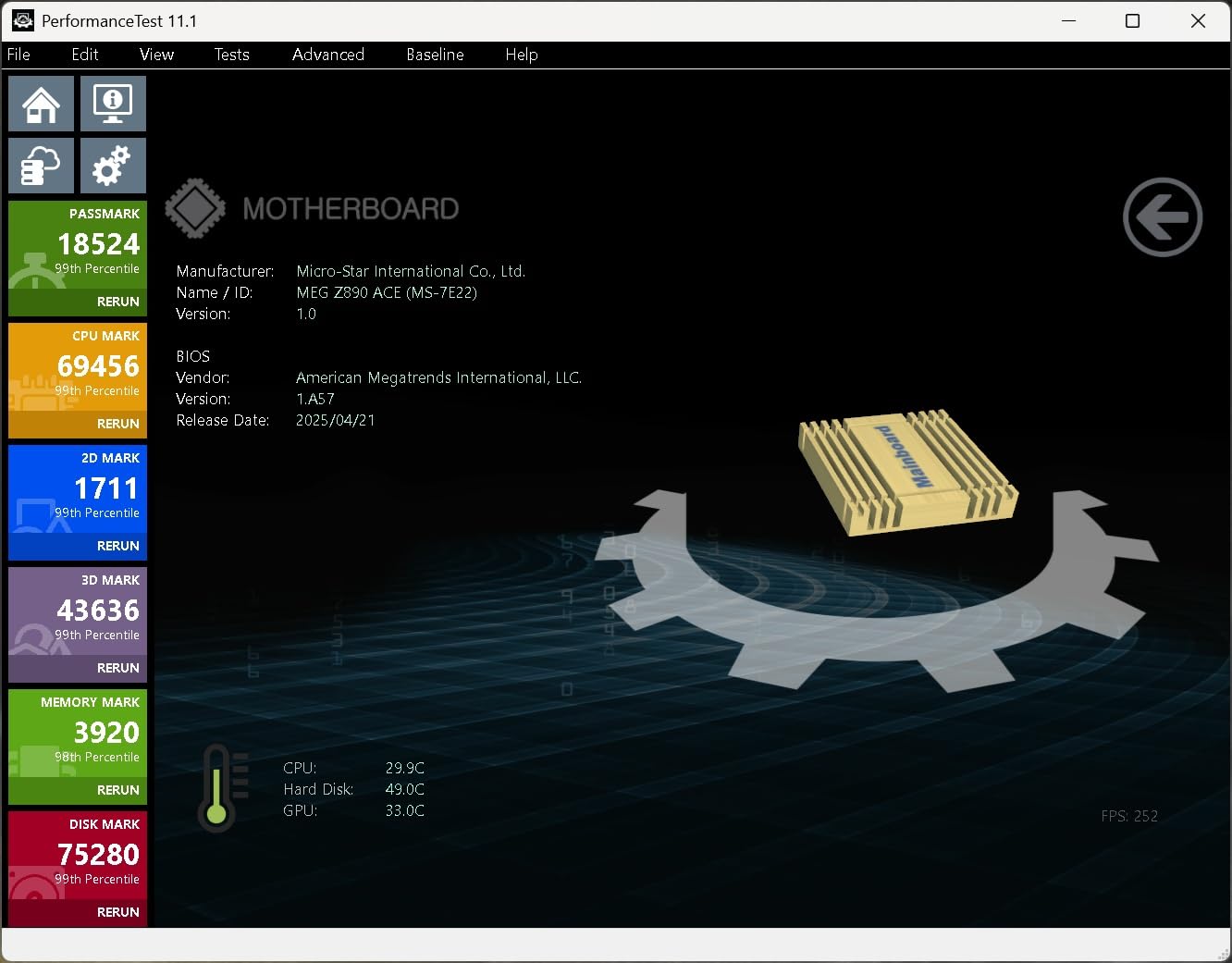The image size is (1232, 963).
Task: Rerun the 3D Mark test
Action: (118, 668)
